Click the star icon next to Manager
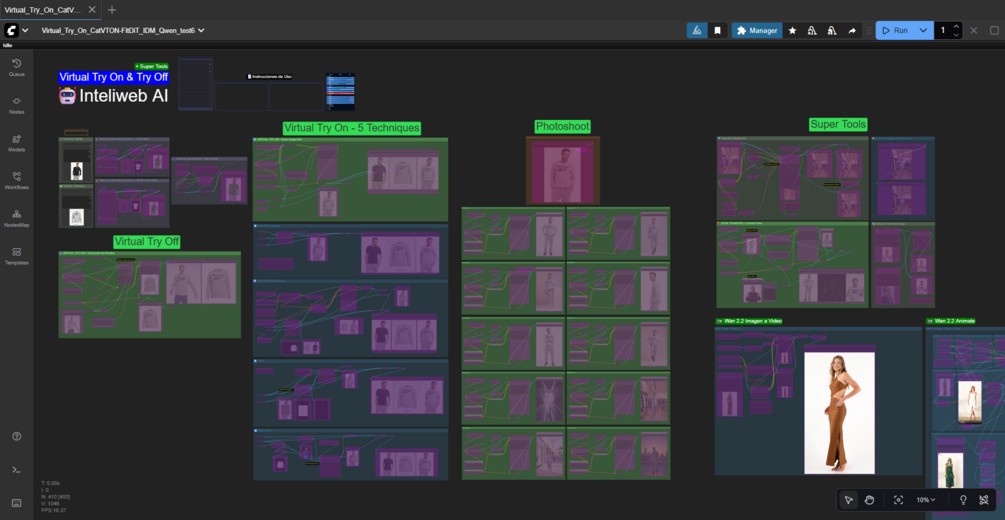1005x520 pixels. (792, 30)
